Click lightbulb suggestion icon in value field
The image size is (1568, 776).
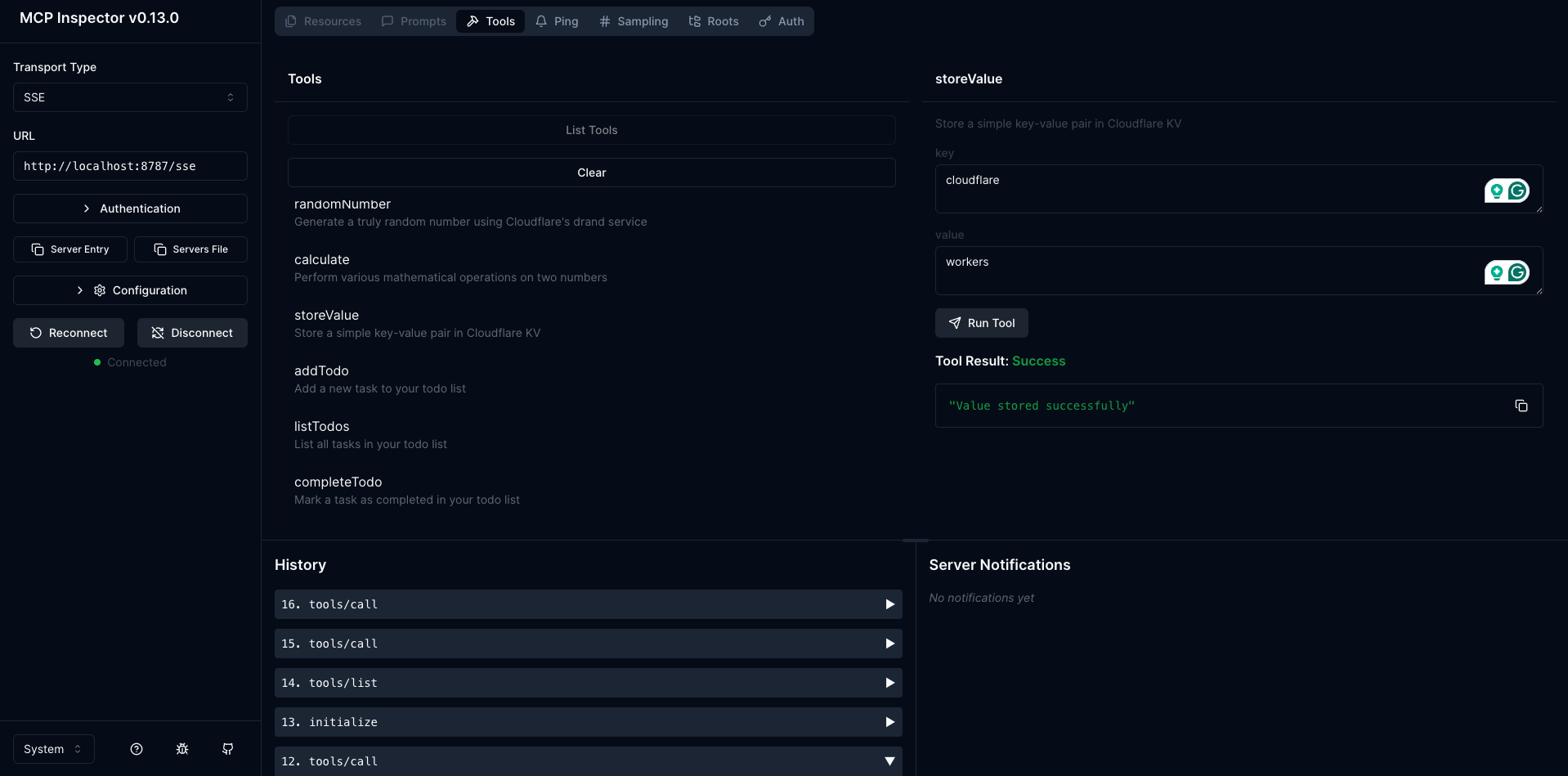(x=1497, y=272)
